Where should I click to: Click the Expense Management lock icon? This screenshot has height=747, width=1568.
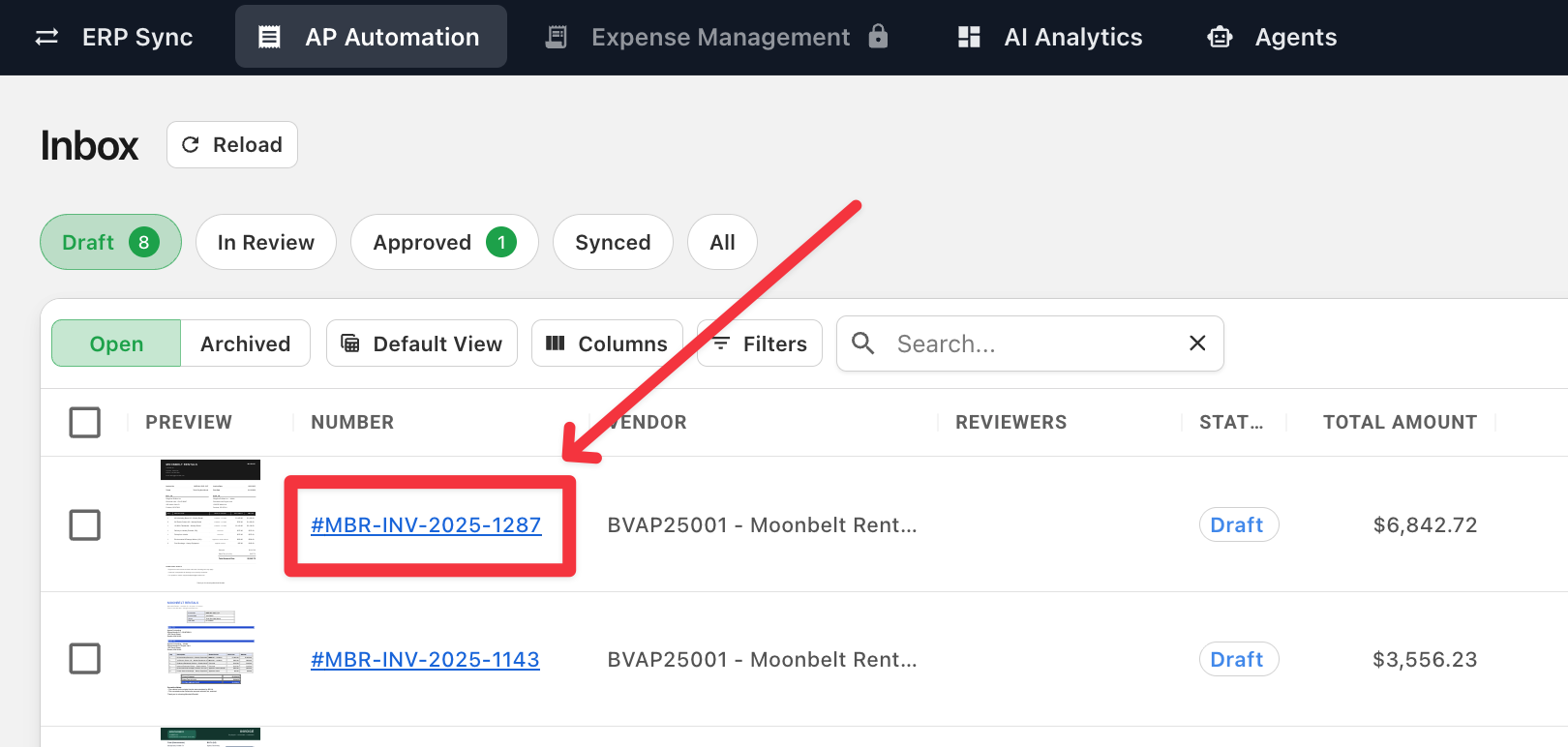click(x=878, y=36)
